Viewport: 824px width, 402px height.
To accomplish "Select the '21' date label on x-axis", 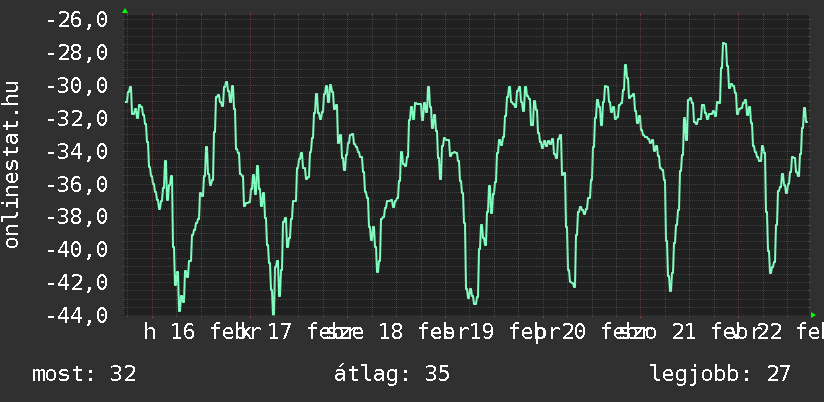I will [684, 332].
